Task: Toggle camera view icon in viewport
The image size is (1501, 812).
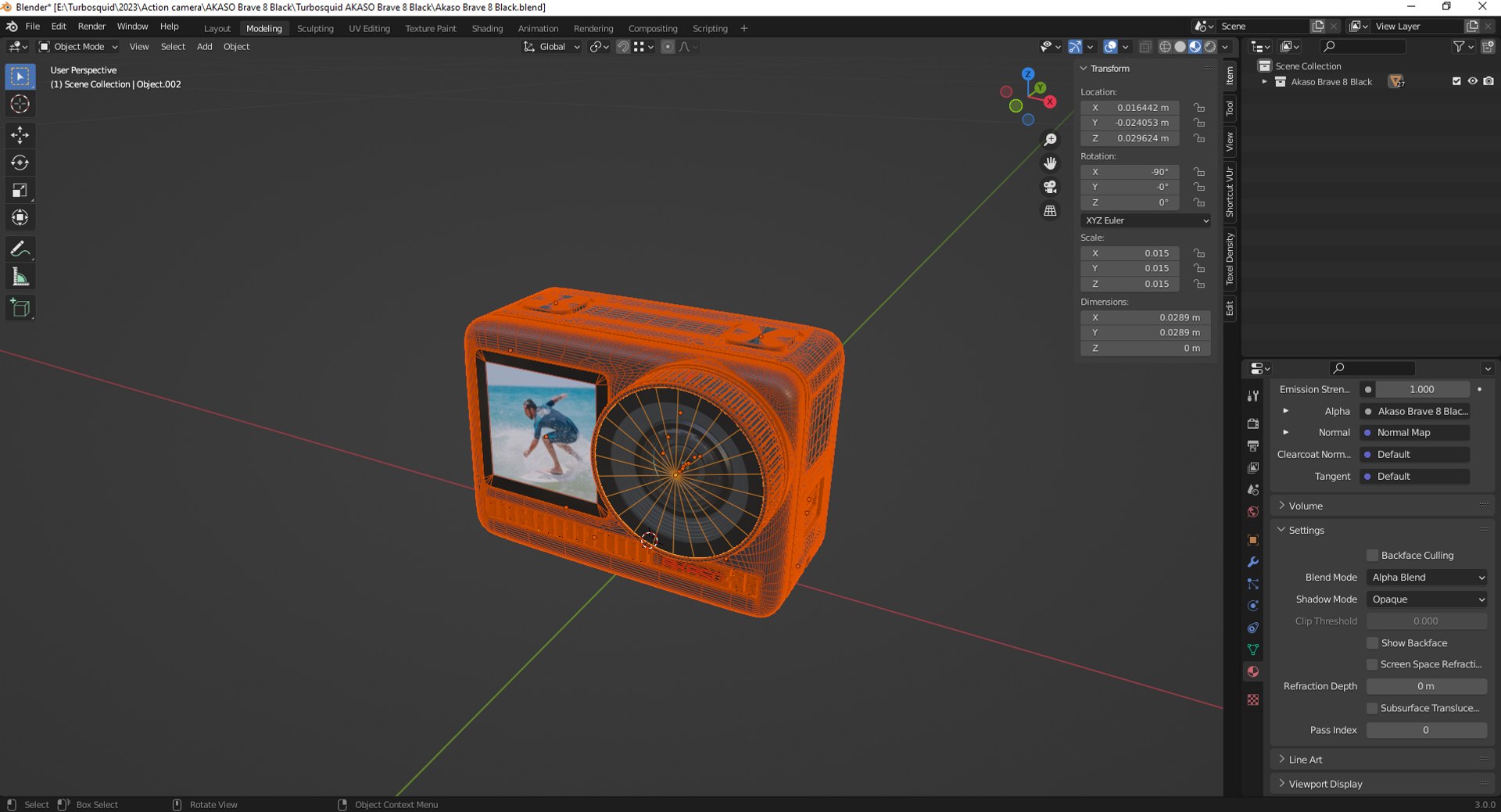Action: point(1050,187)
